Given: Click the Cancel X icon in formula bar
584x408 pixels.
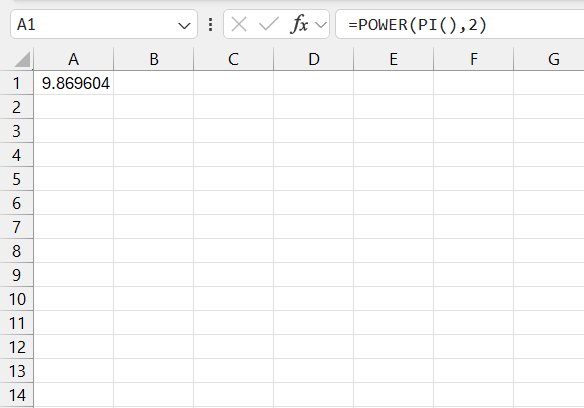Looking at the screenshot, I should click(239, 25).
